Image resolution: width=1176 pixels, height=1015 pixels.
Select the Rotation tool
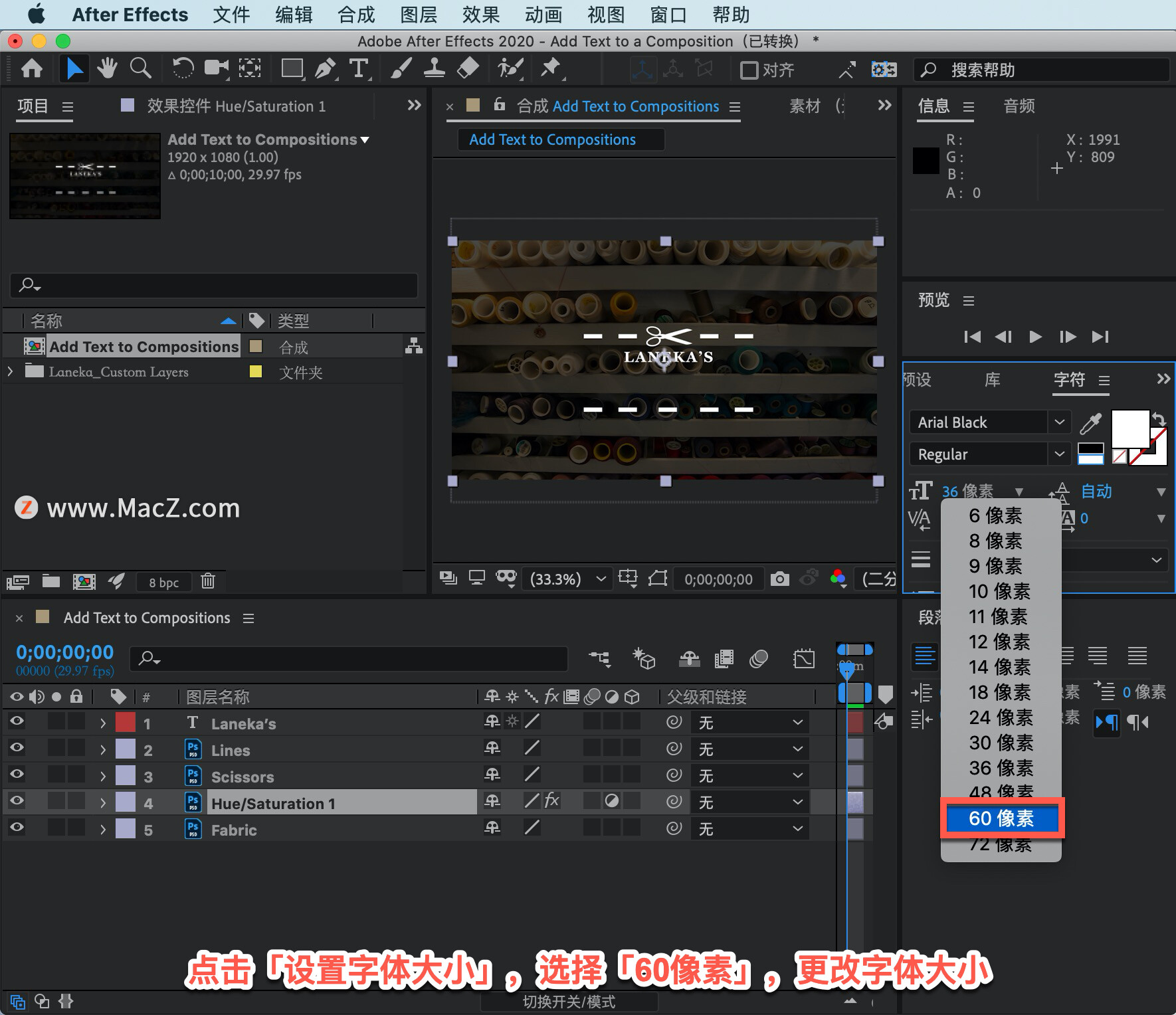183,68
